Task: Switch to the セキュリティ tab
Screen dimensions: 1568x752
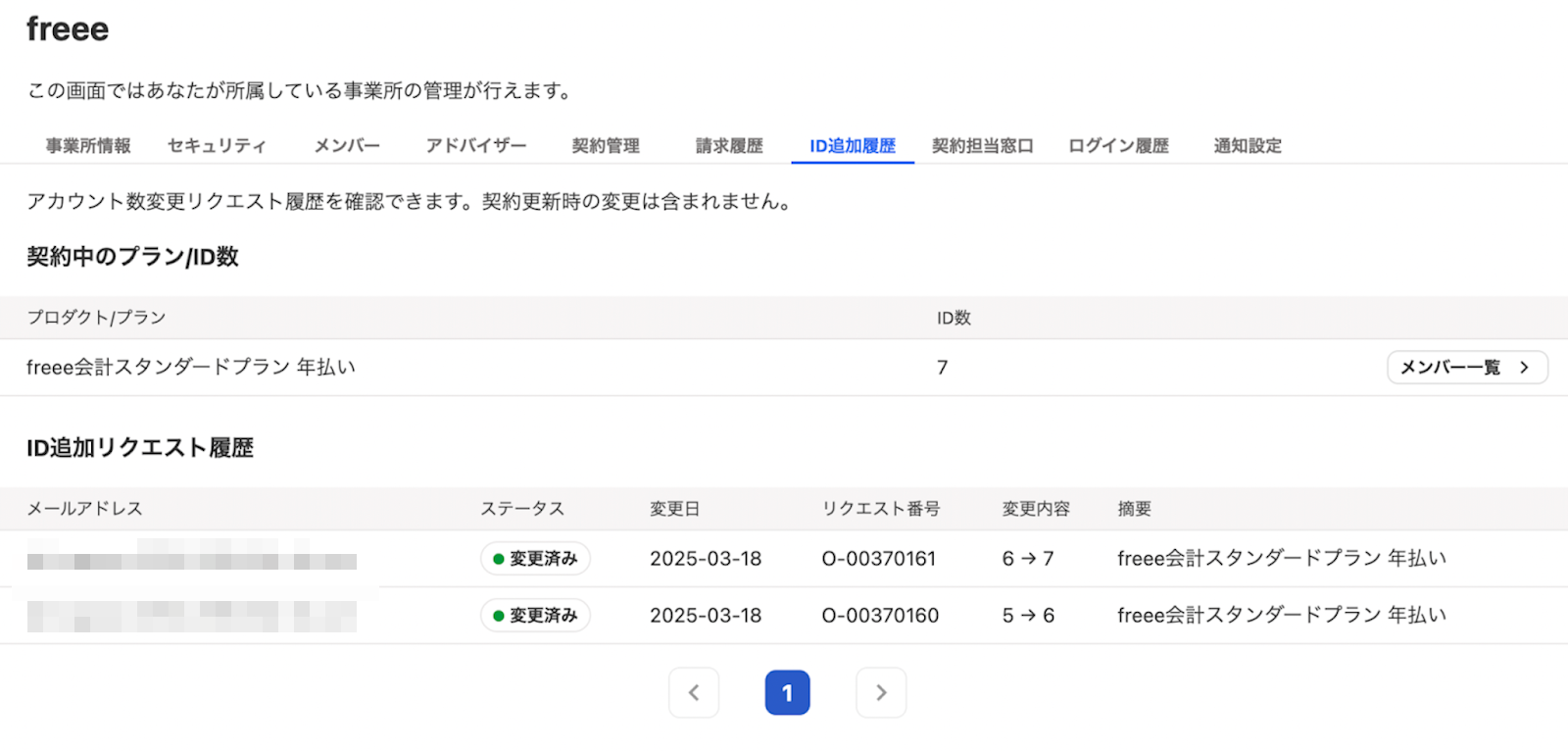Action: pyautogui.click(x=217, y=146)
